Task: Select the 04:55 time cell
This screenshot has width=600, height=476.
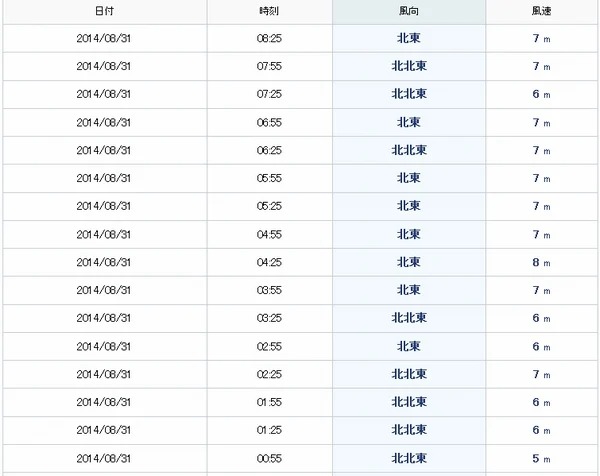Action: [x=269, y=234]
